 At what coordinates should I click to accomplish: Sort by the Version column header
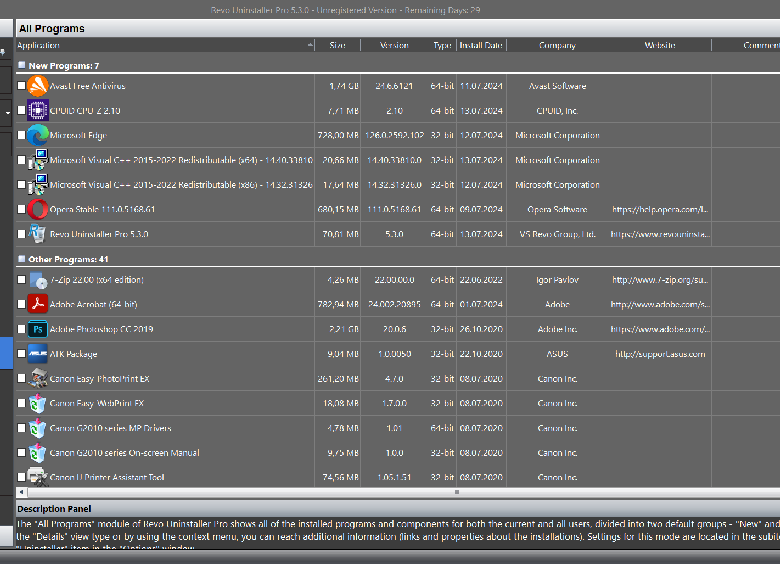coord(394,45)
